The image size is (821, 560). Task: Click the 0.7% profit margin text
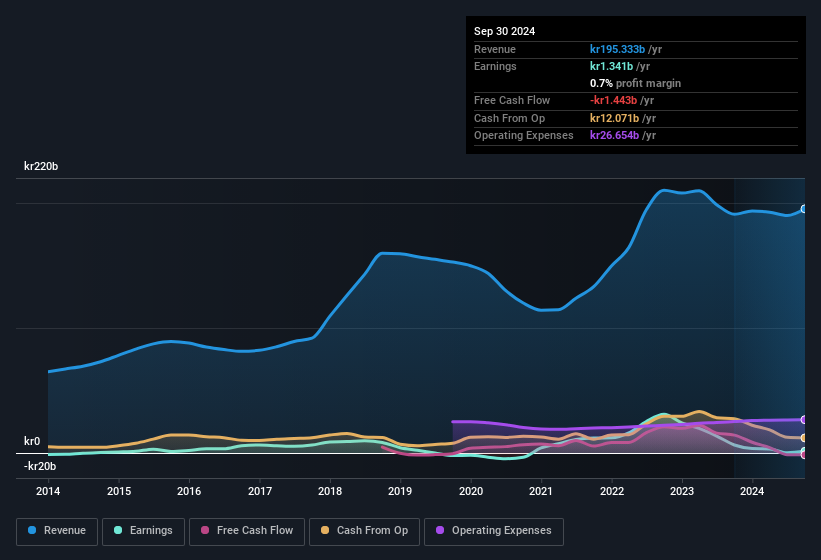(635, 83)
